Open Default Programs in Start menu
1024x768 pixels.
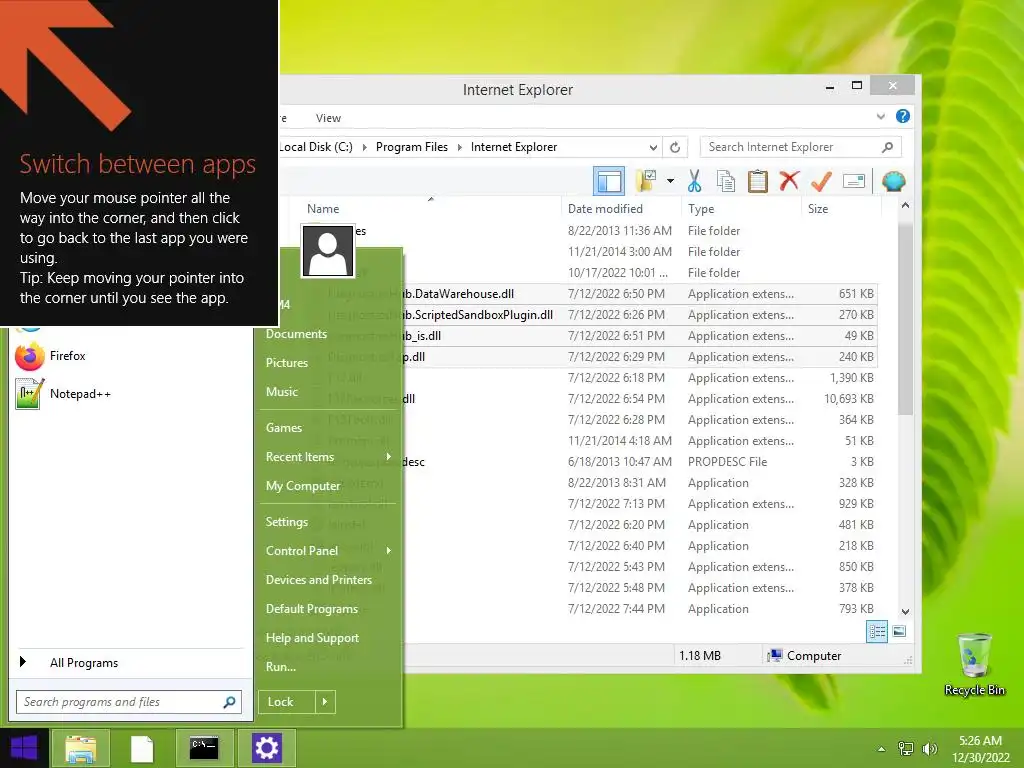[312, 609]
